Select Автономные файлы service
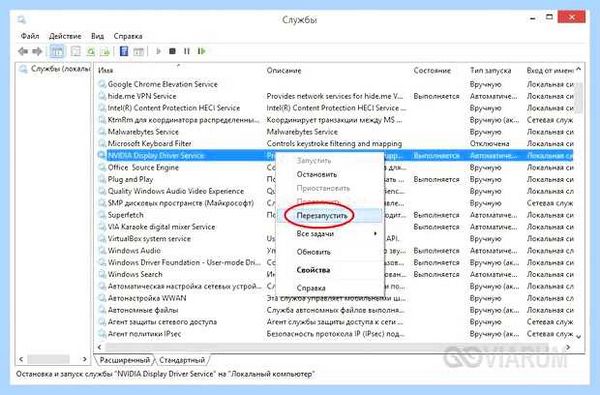This screenshot has height=395, width=600. pos(335,310)
